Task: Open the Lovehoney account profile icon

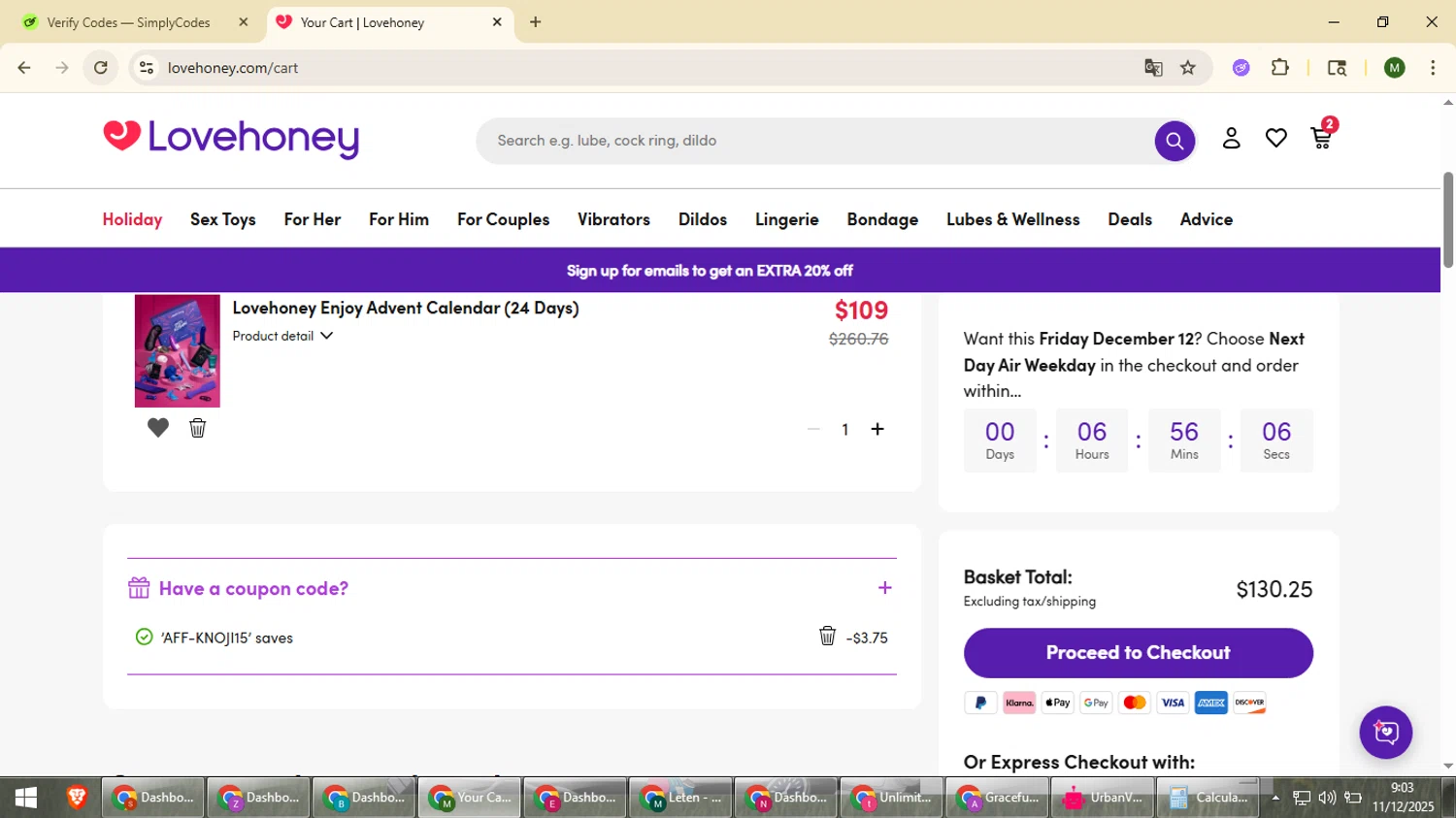Action: point(1232,139)
